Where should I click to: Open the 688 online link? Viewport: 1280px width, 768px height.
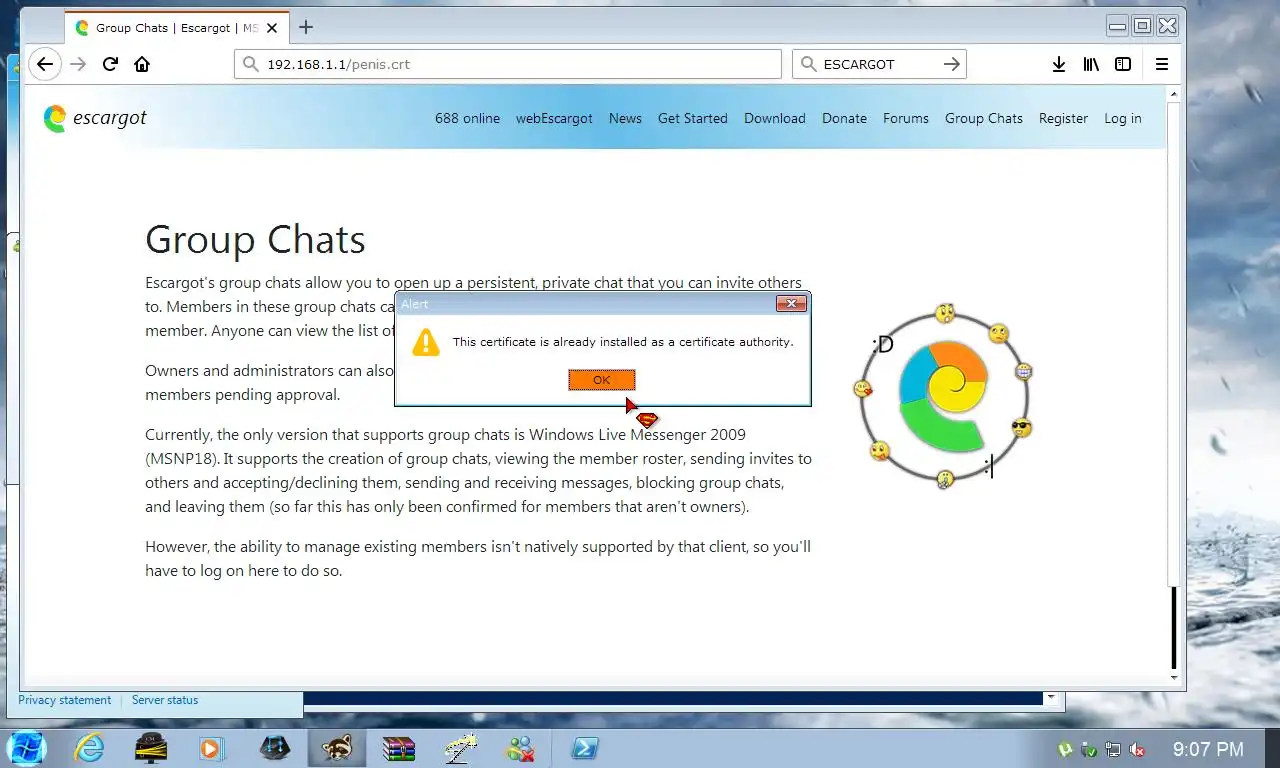click(467, 118)
